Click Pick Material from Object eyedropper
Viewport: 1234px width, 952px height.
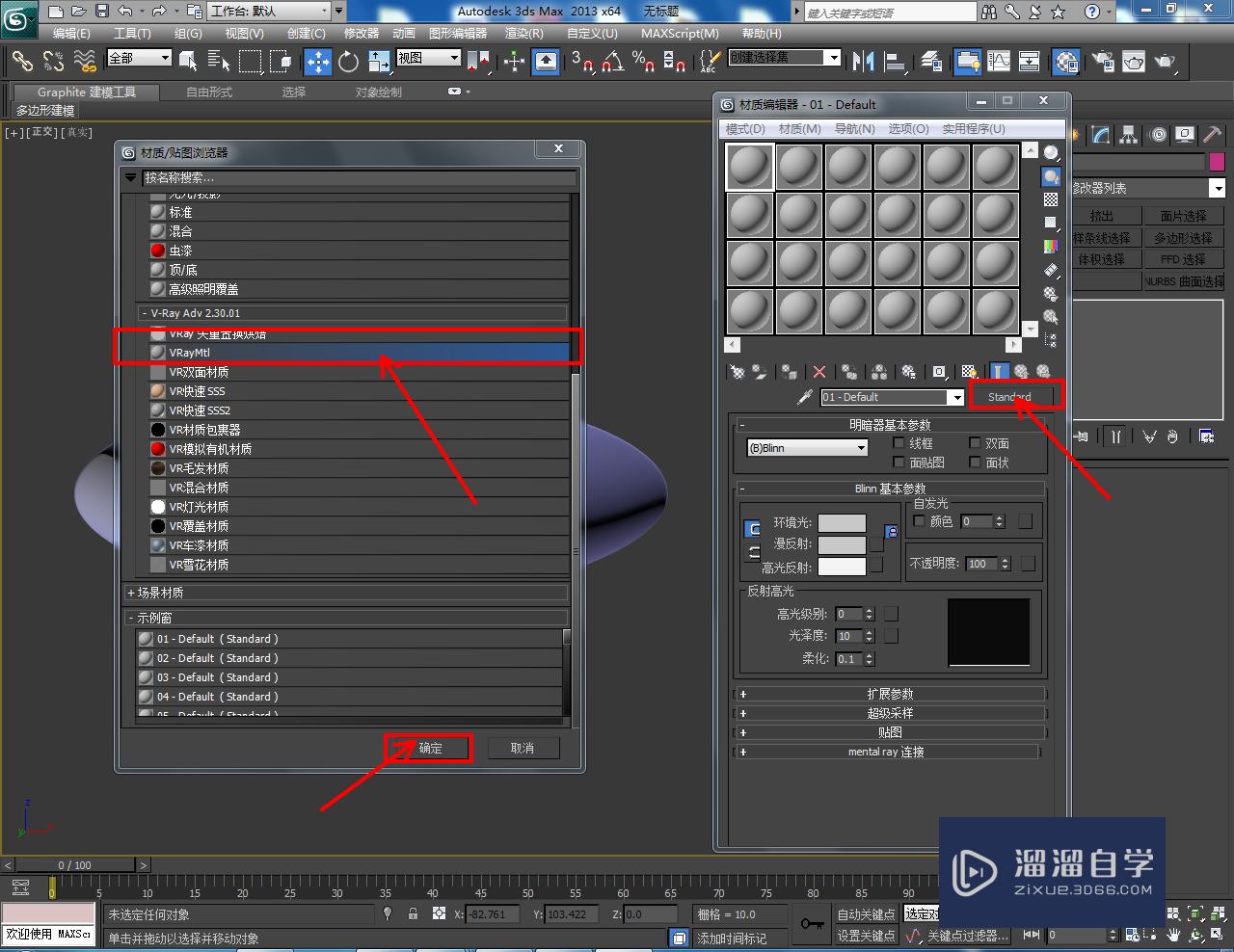coord(805,397)
